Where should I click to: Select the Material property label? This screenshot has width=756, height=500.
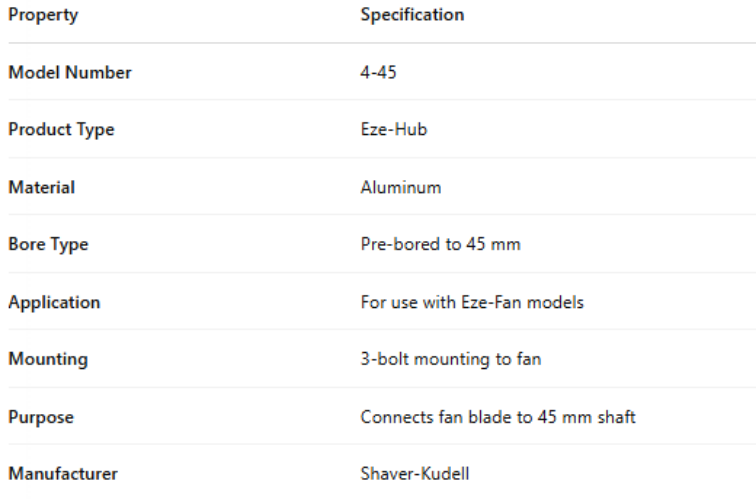(x=42, y=187)
